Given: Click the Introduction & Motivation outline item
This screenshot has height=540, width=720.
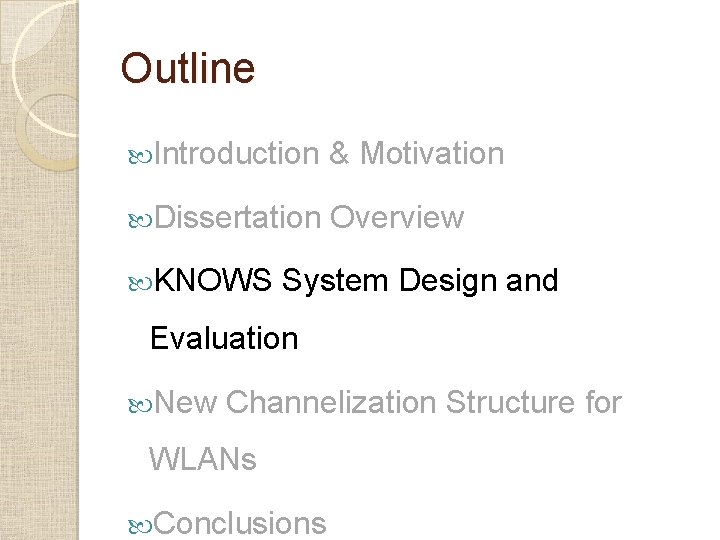Looking at the screenshot, I should pos(329,153).
